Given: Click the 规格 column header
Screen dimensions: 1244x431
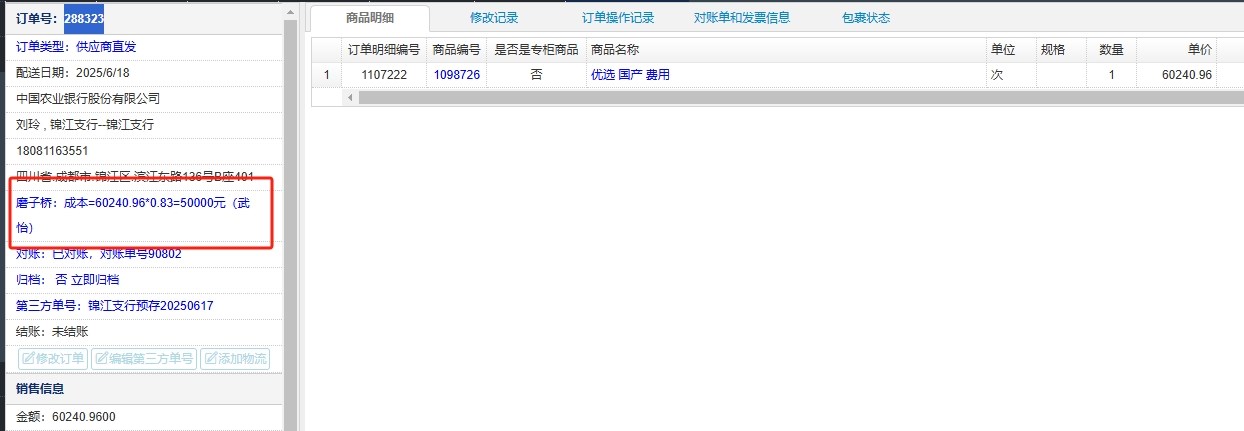Looking at the screenshot, I should pyautogui.click(x=1061, y=50).
